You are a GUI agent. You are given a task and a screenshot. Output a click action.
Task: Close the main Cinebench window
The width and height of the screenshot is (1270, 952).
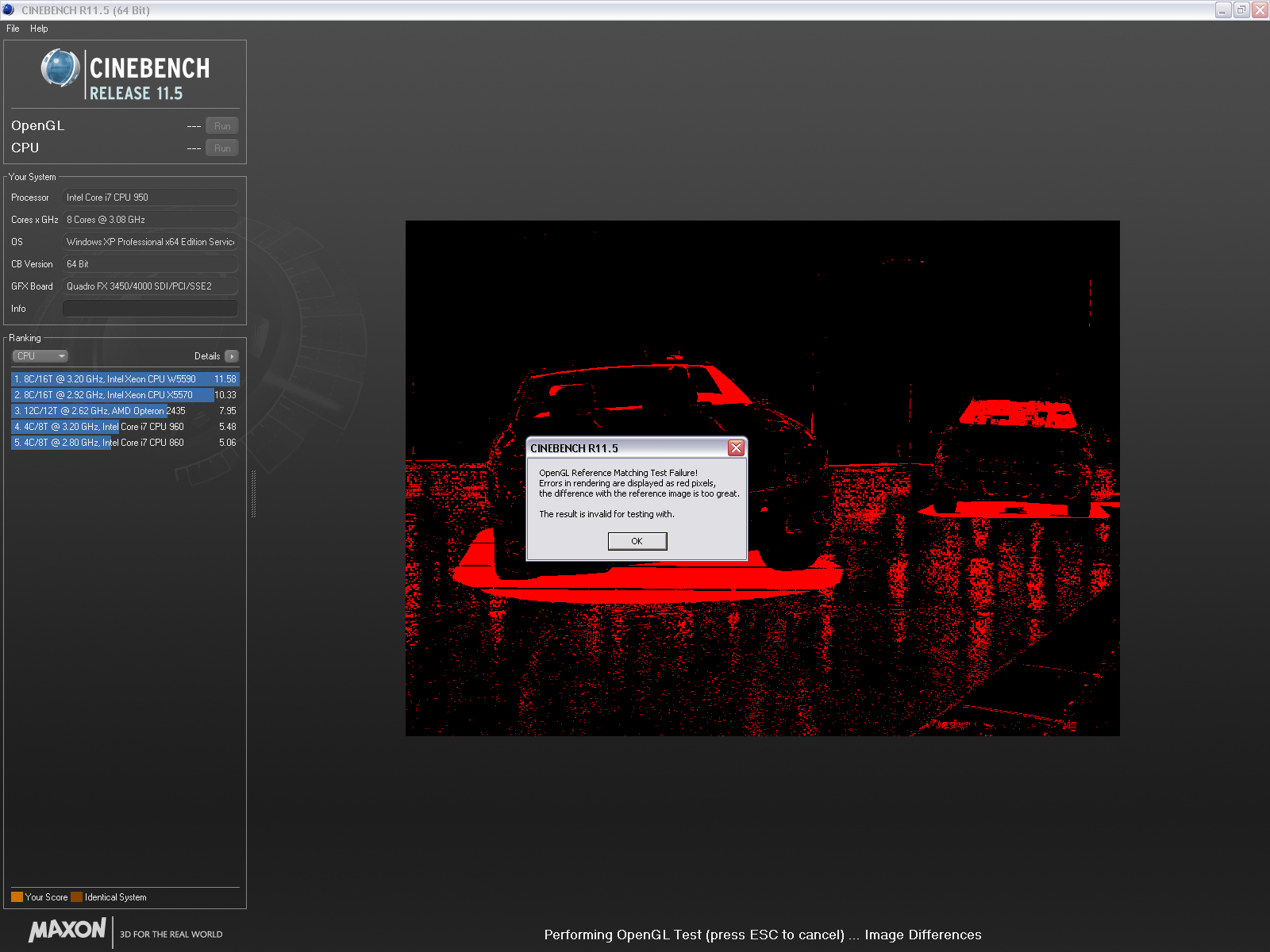1260,10
